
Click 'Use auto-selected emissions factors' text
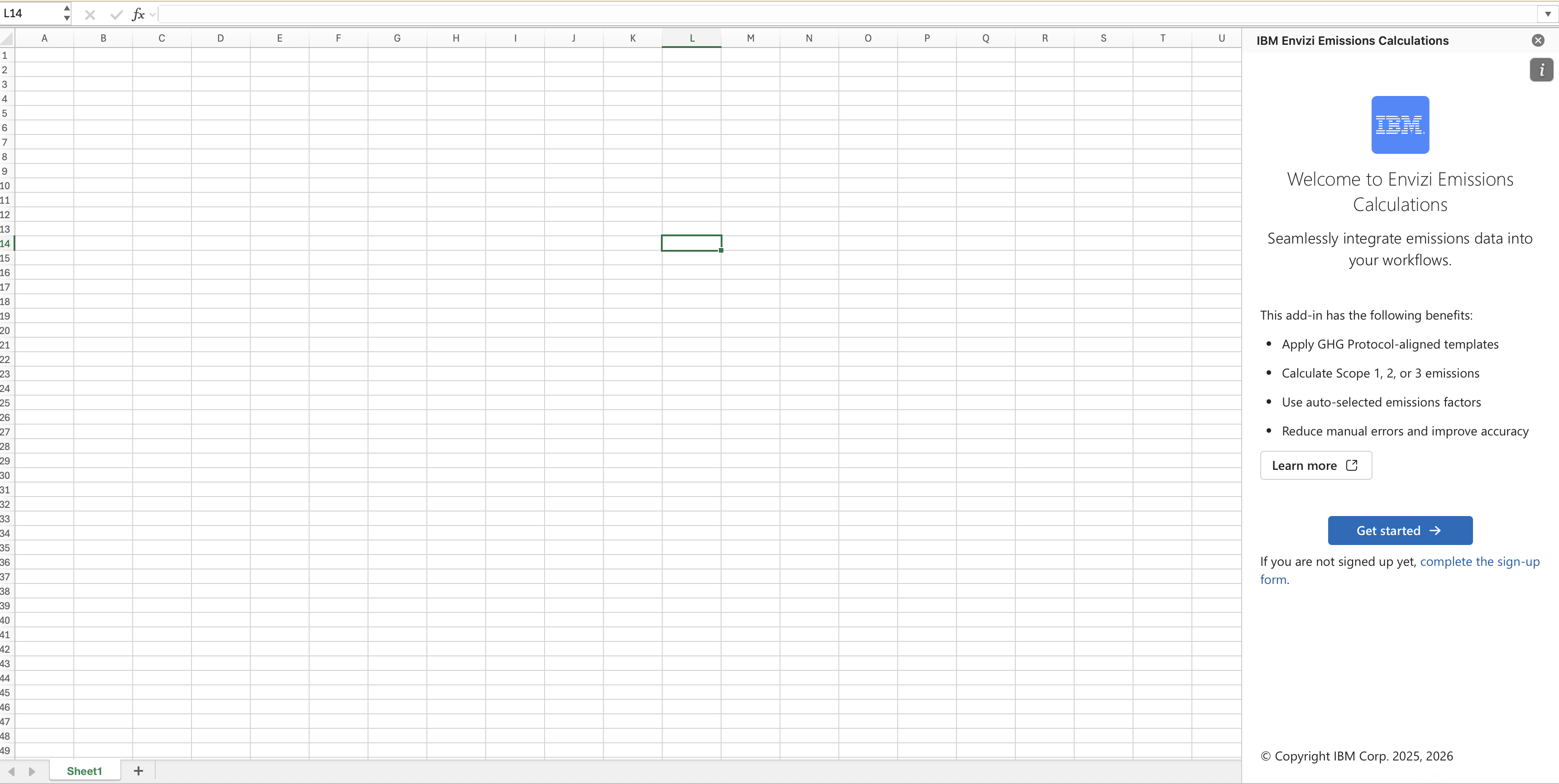[x=1381, y=402]
